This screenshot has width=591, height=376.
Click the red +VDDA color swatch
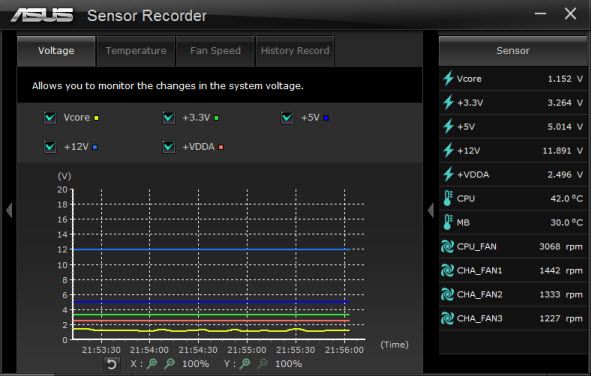pos(221,147)
